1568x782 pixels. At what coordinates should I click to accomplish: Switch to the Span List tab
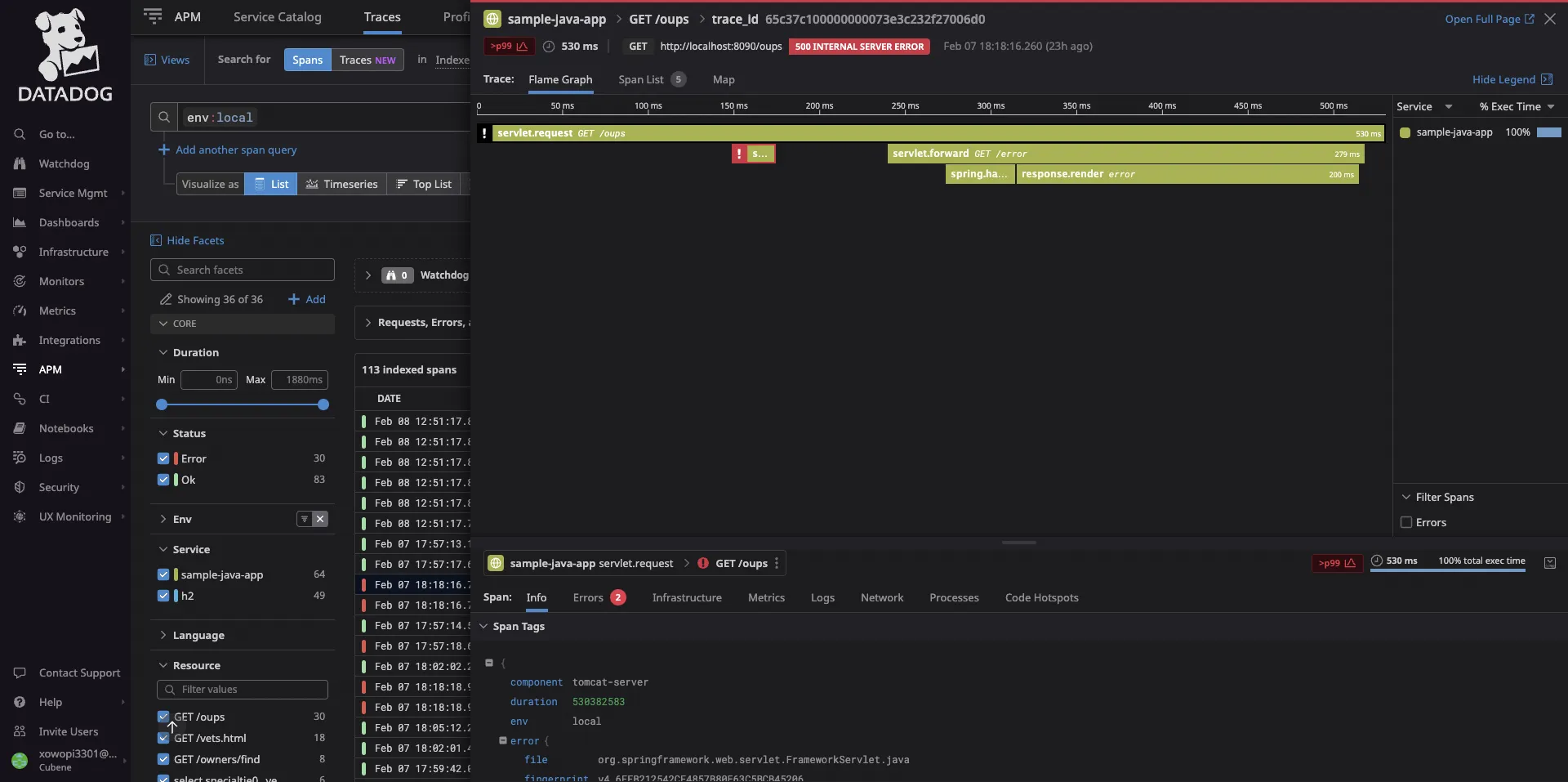pos(652,79)
